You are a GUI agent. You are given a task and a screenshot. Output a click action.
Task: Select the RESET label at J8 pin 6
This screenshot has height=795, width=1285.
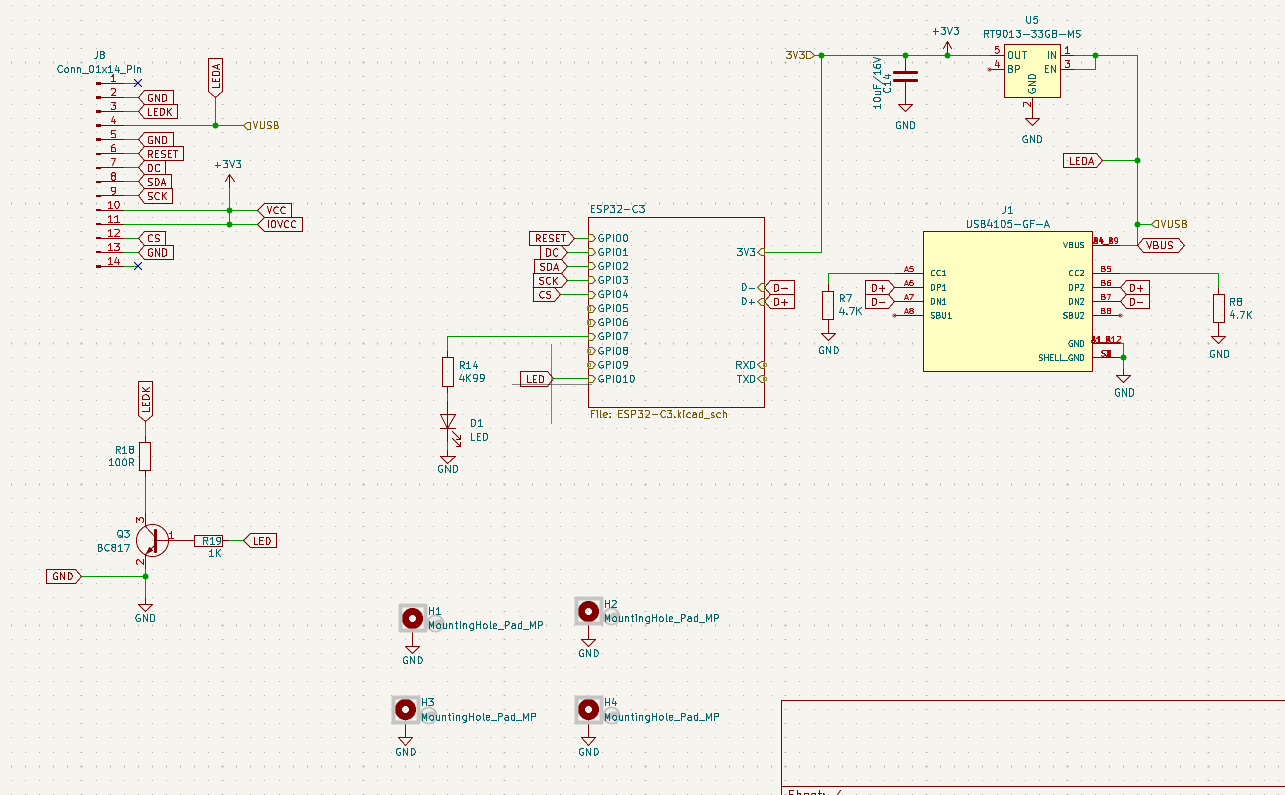[160, 154]
